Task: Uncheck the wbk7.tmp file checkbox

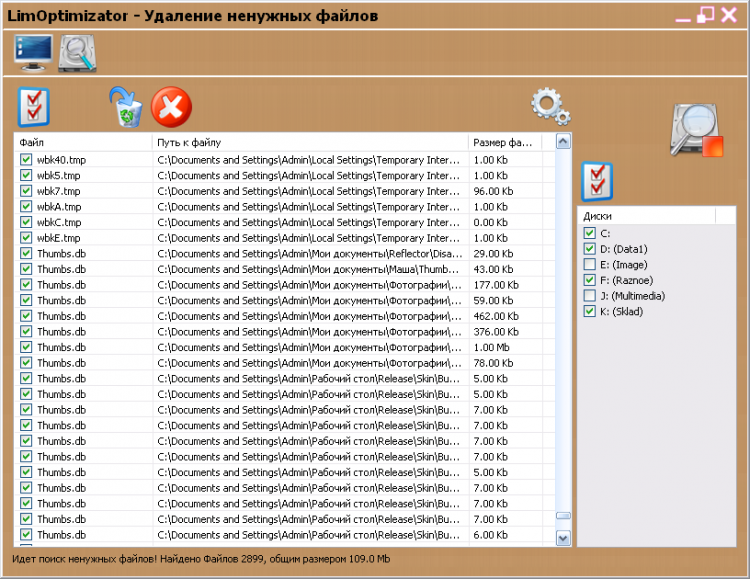Action: click(x=26, y=191)
